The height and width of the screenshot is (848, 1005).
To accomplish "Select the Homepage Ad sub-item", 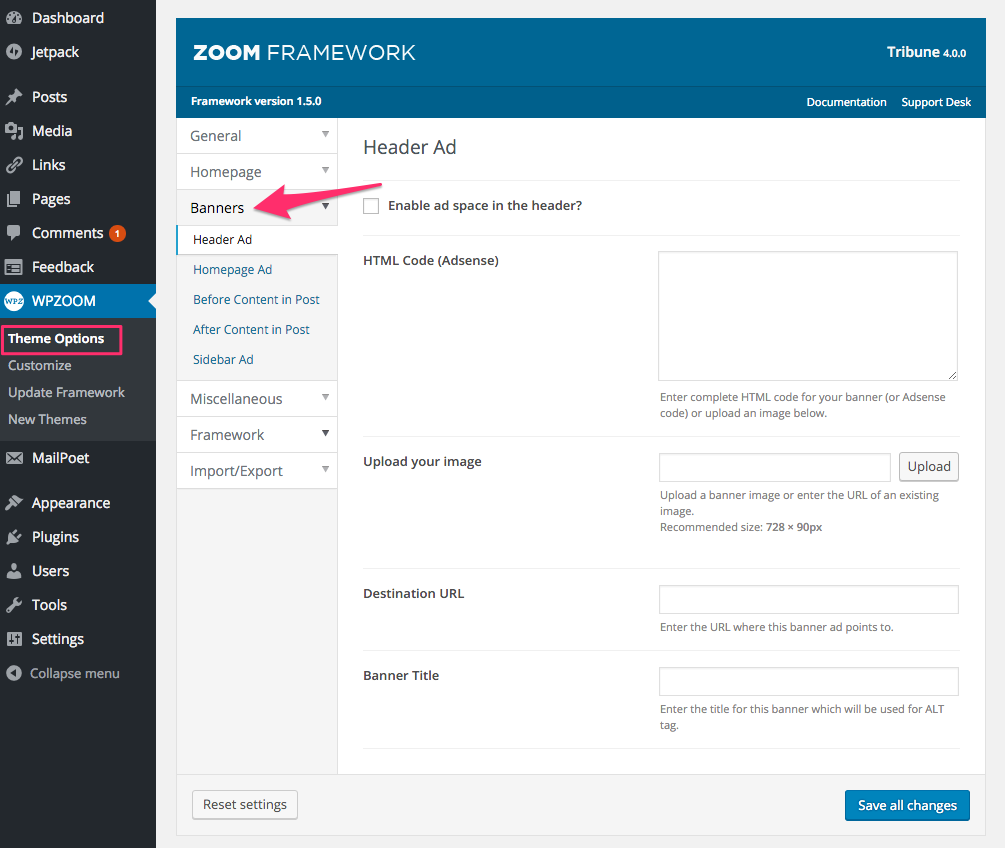I will pyautogui.click(x=232, y=270).
